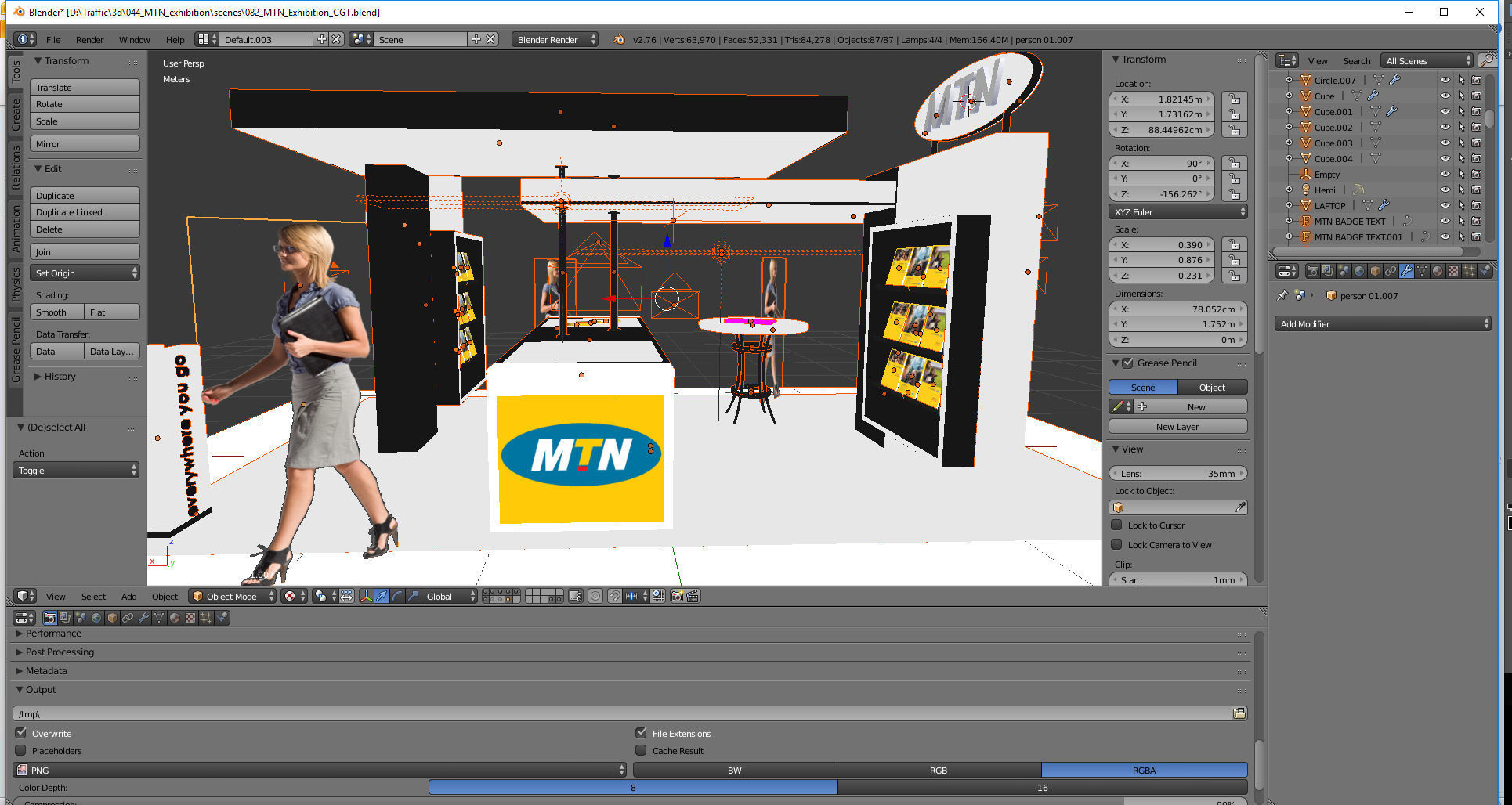The width and height of the screenshot is (1512, 805).
Task: Open the Object Mode dropdown
Action: coord(233,596)
